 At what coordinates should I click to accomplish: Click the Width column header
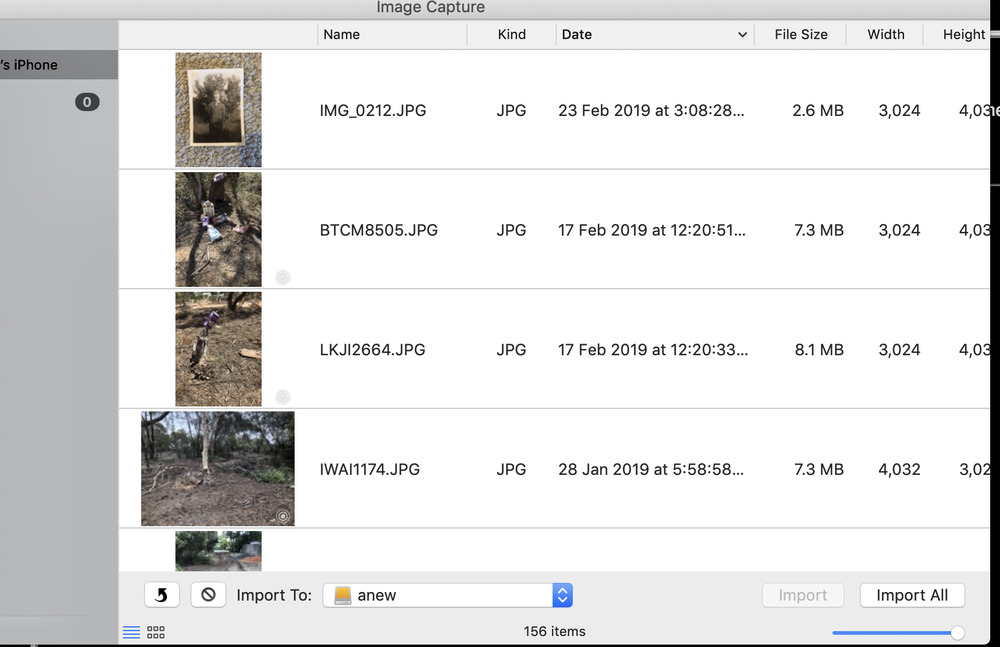click(885, 34)
